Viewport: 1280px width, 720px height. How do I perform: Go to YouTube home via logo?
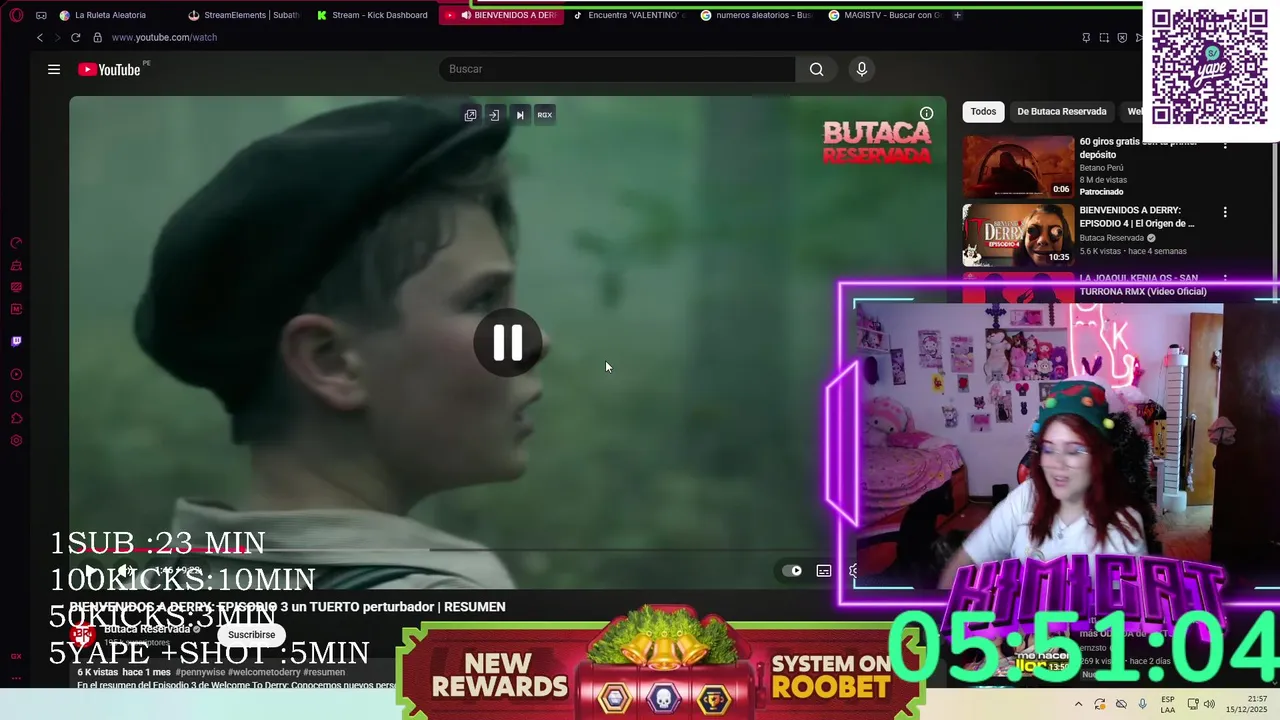109,69
